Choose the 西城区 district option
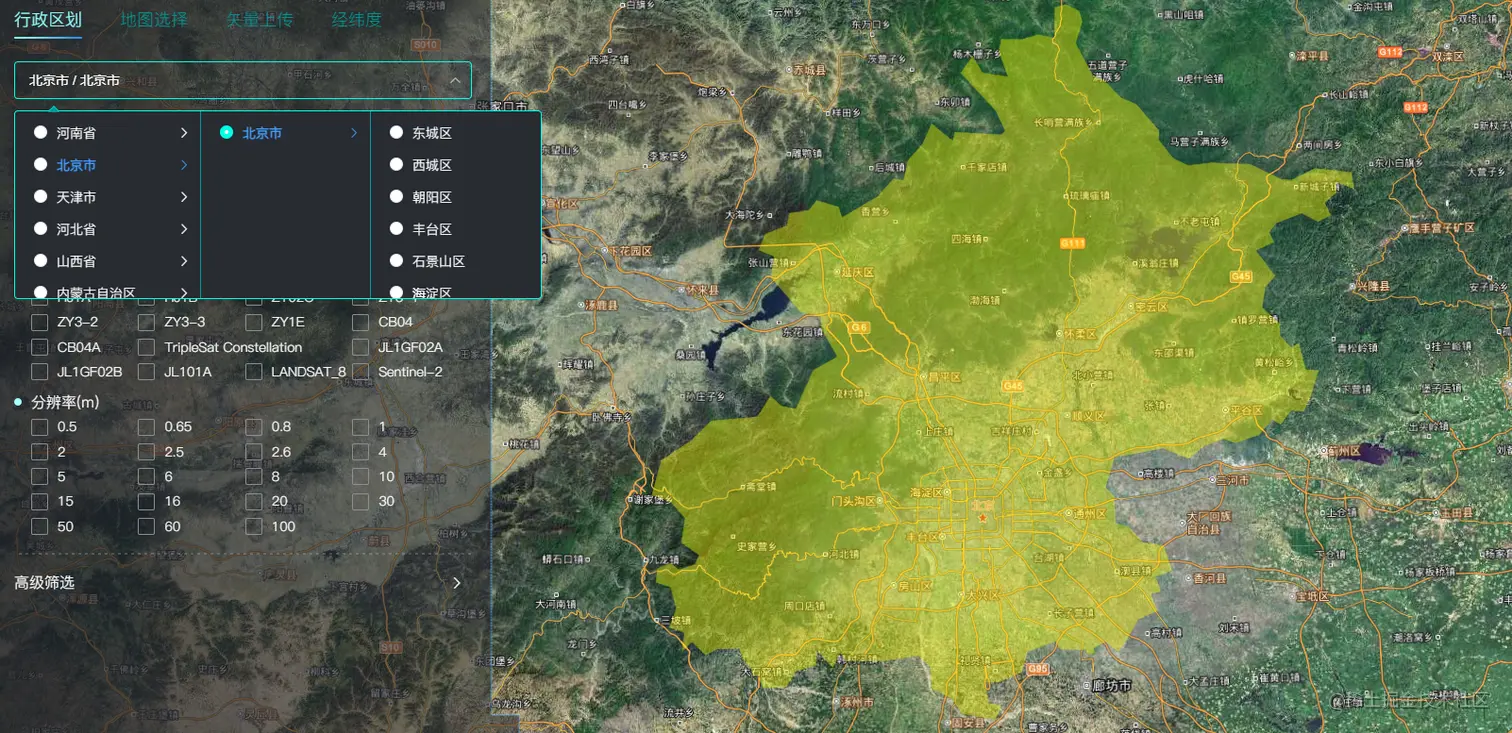1512x733 pixels. 397,165
